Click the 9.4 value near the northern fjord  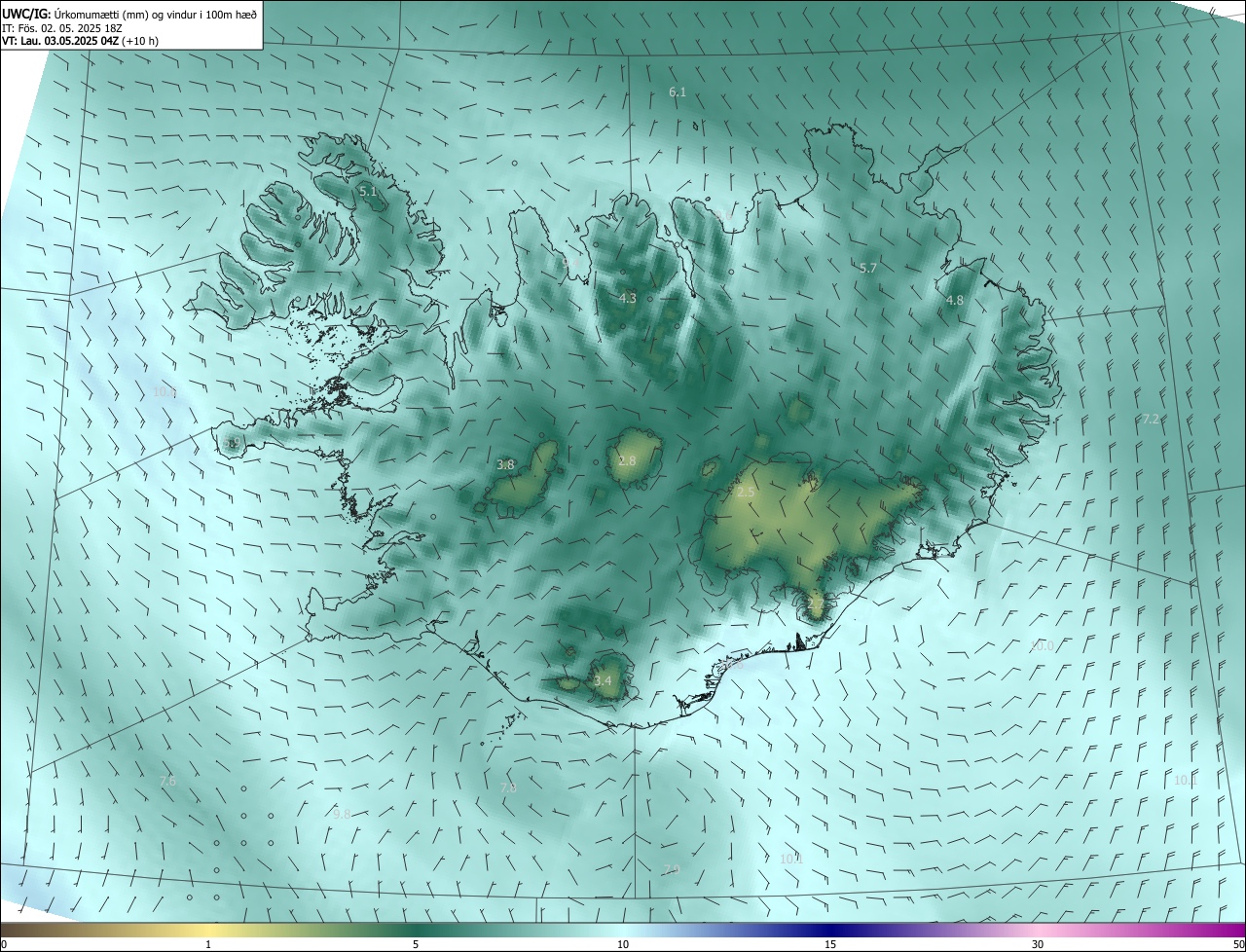(571, 263)
